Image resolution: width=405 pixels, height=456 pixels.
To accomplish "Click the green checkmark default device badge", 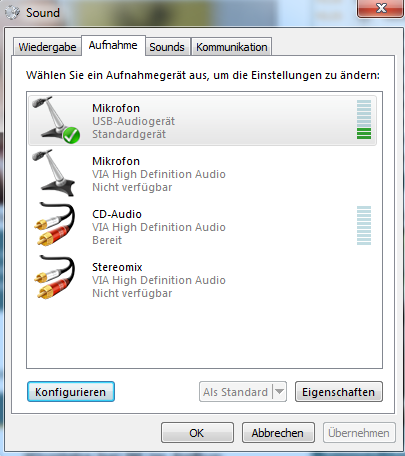I will [71, 135].
